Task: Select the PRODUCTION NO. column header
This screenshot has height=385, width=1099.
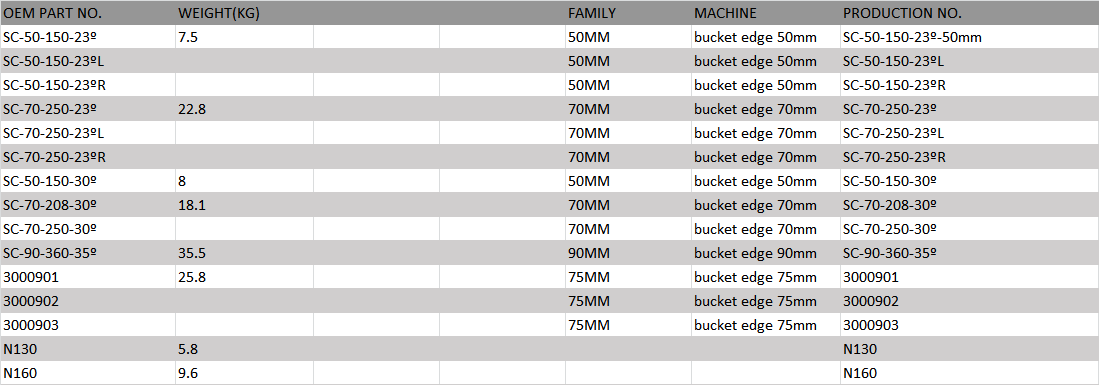Action: [x=969, y=13]
